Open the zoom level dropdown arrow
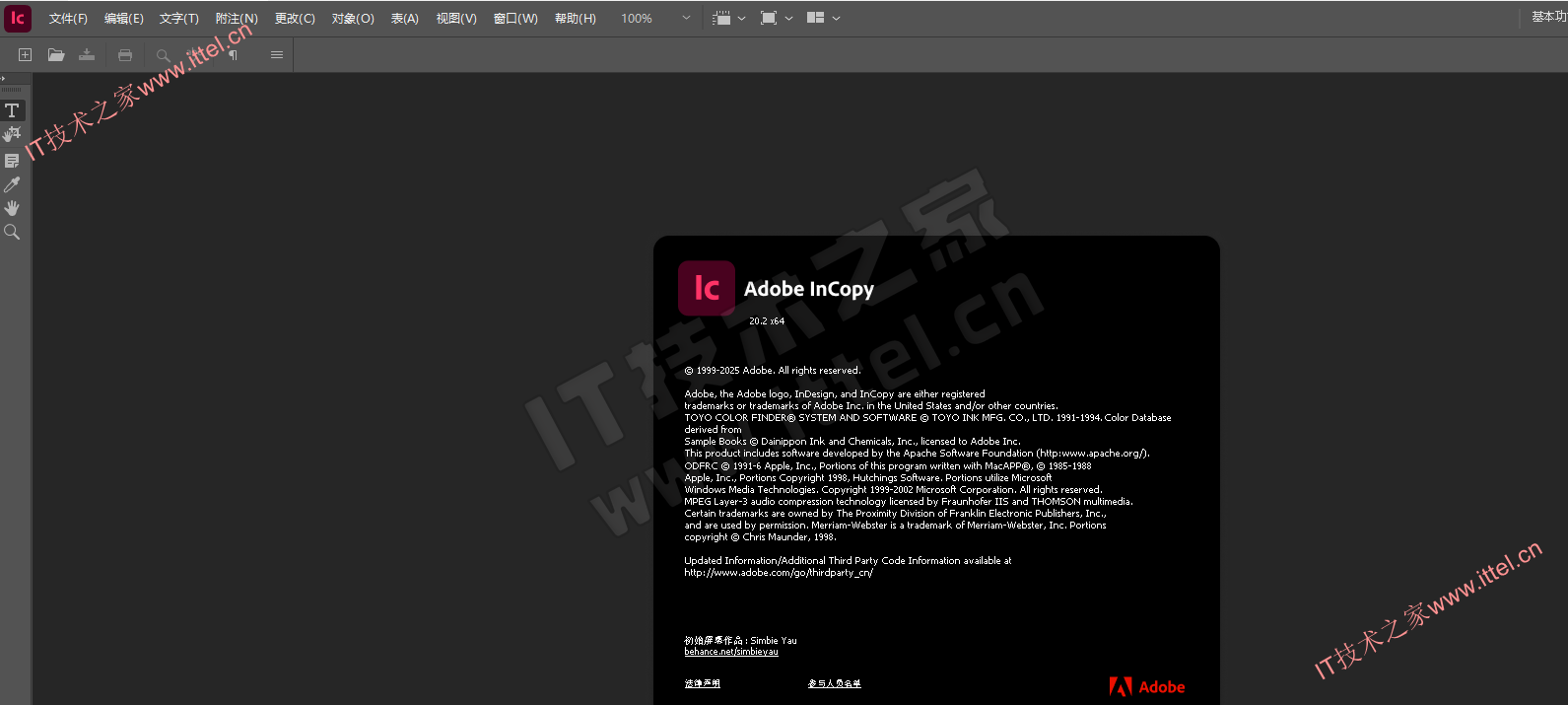1568x705 pixels. pyautogui.click(x=686, y=18)
